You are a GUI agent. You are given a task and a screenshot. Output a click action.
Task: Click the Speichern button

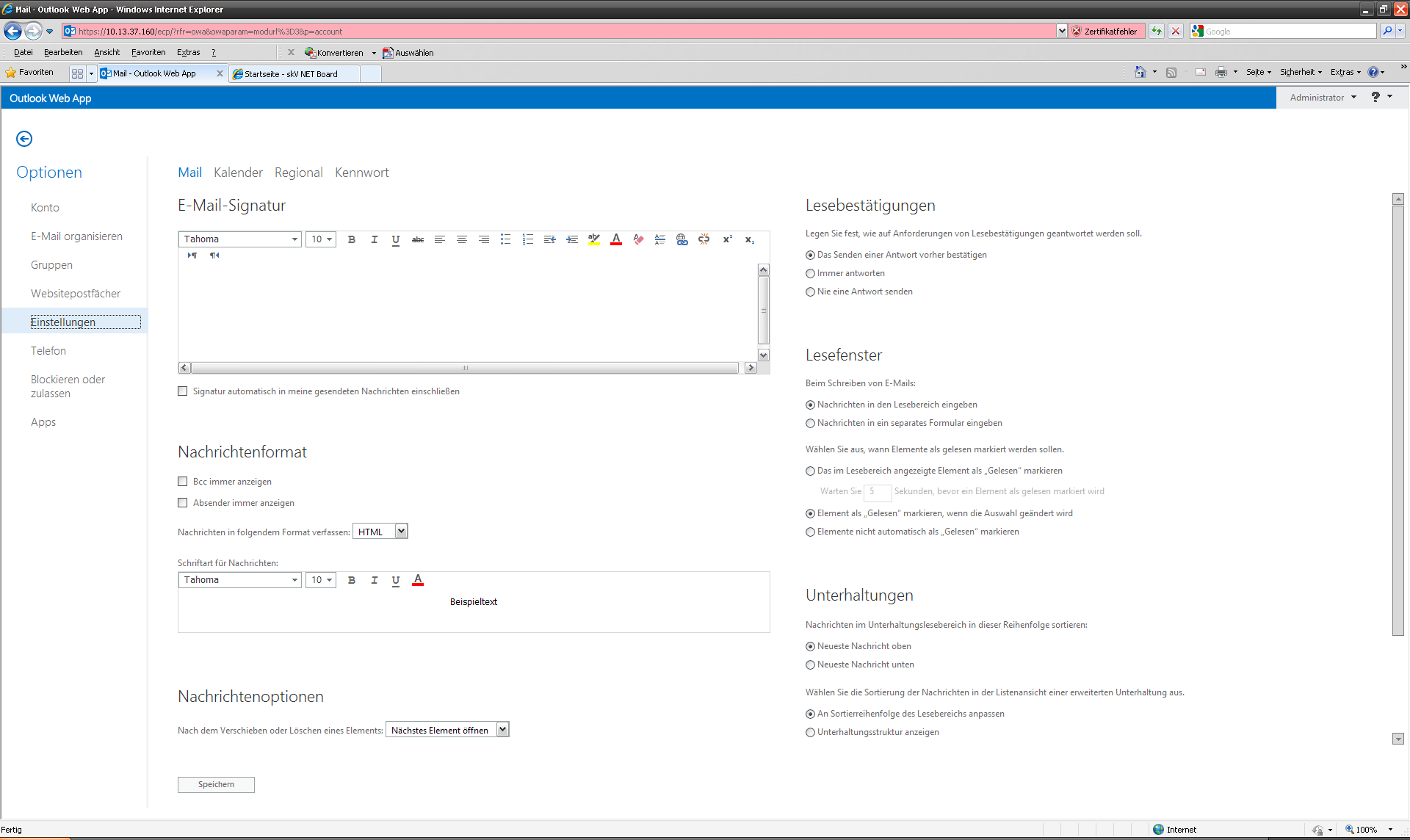(216, 784)
